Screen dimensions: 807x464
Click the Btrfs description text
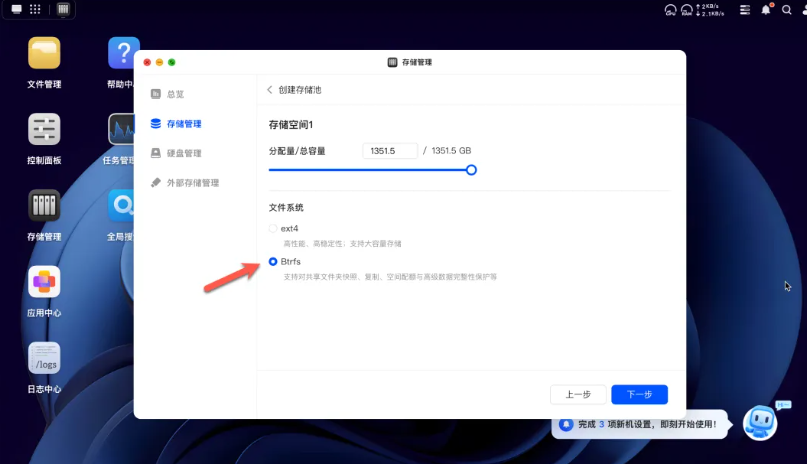[390, 277]
